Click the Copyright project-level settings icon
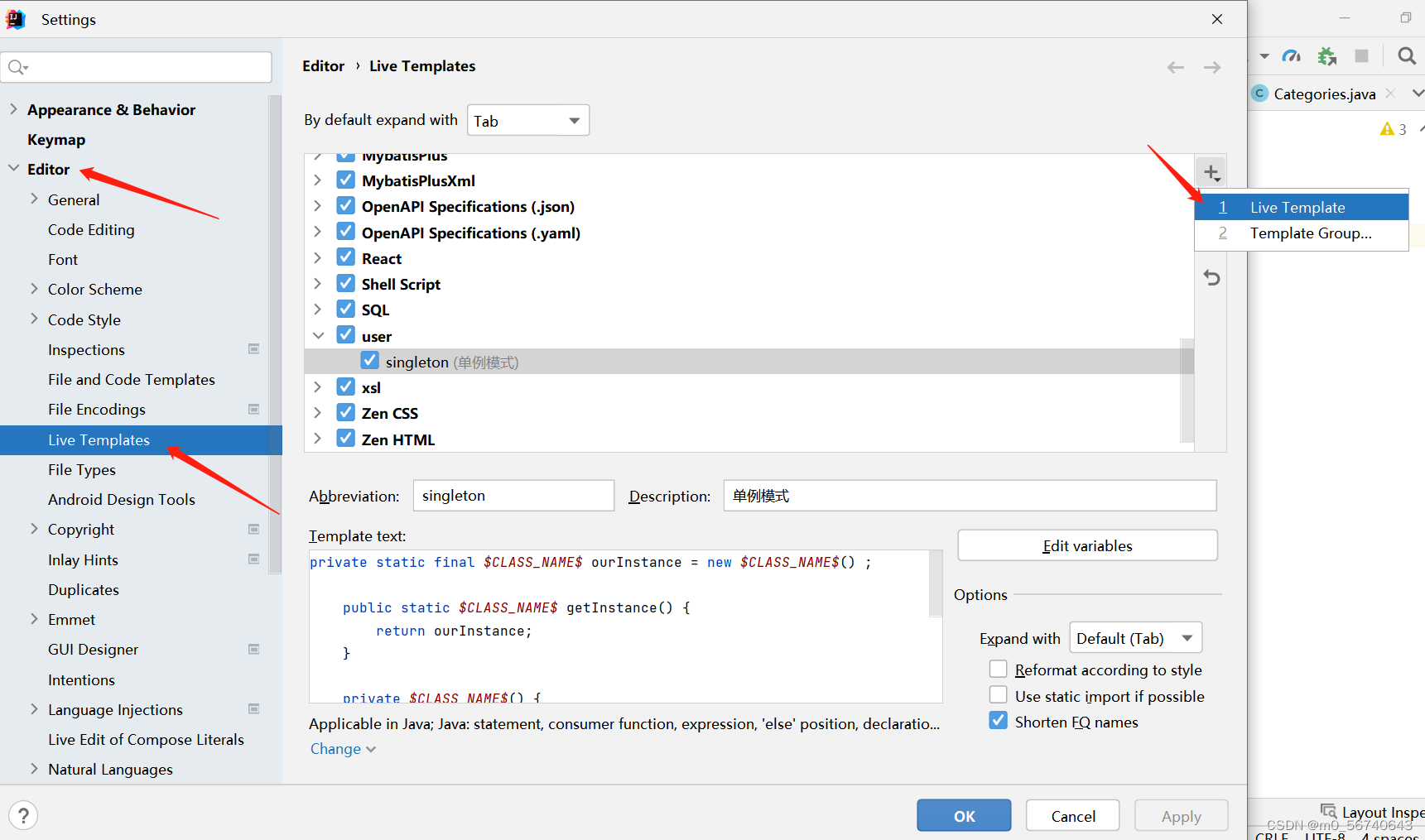The image size is (1425, 840). pos(254,529)
